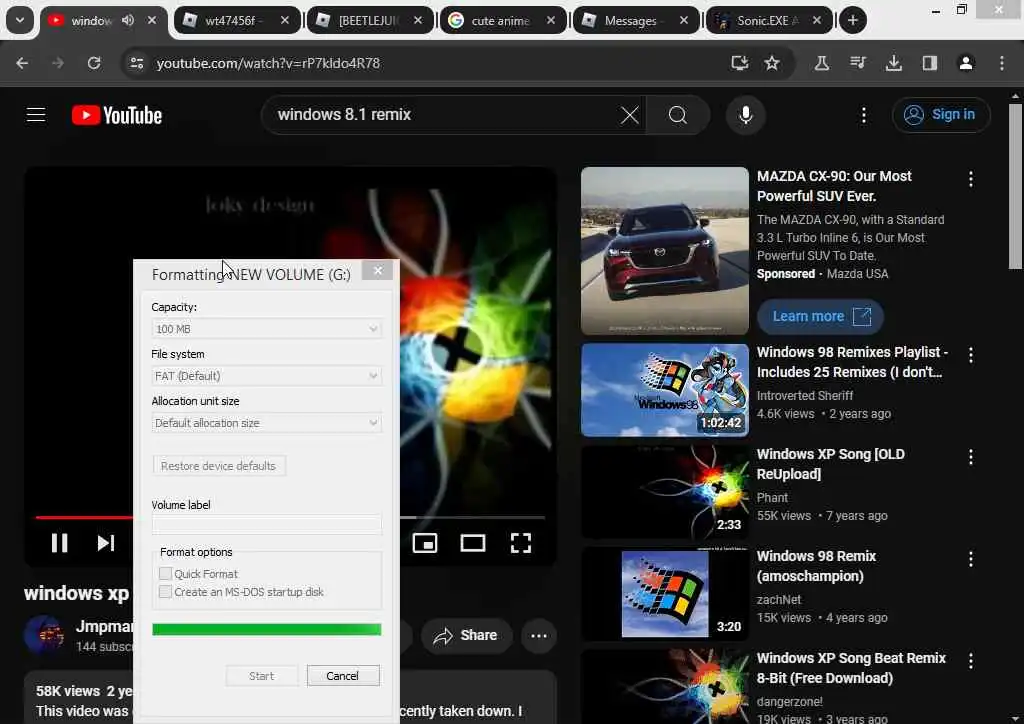1024x724 pixels.
Task: Clear the YouTube search text
Action: (630, 116)
